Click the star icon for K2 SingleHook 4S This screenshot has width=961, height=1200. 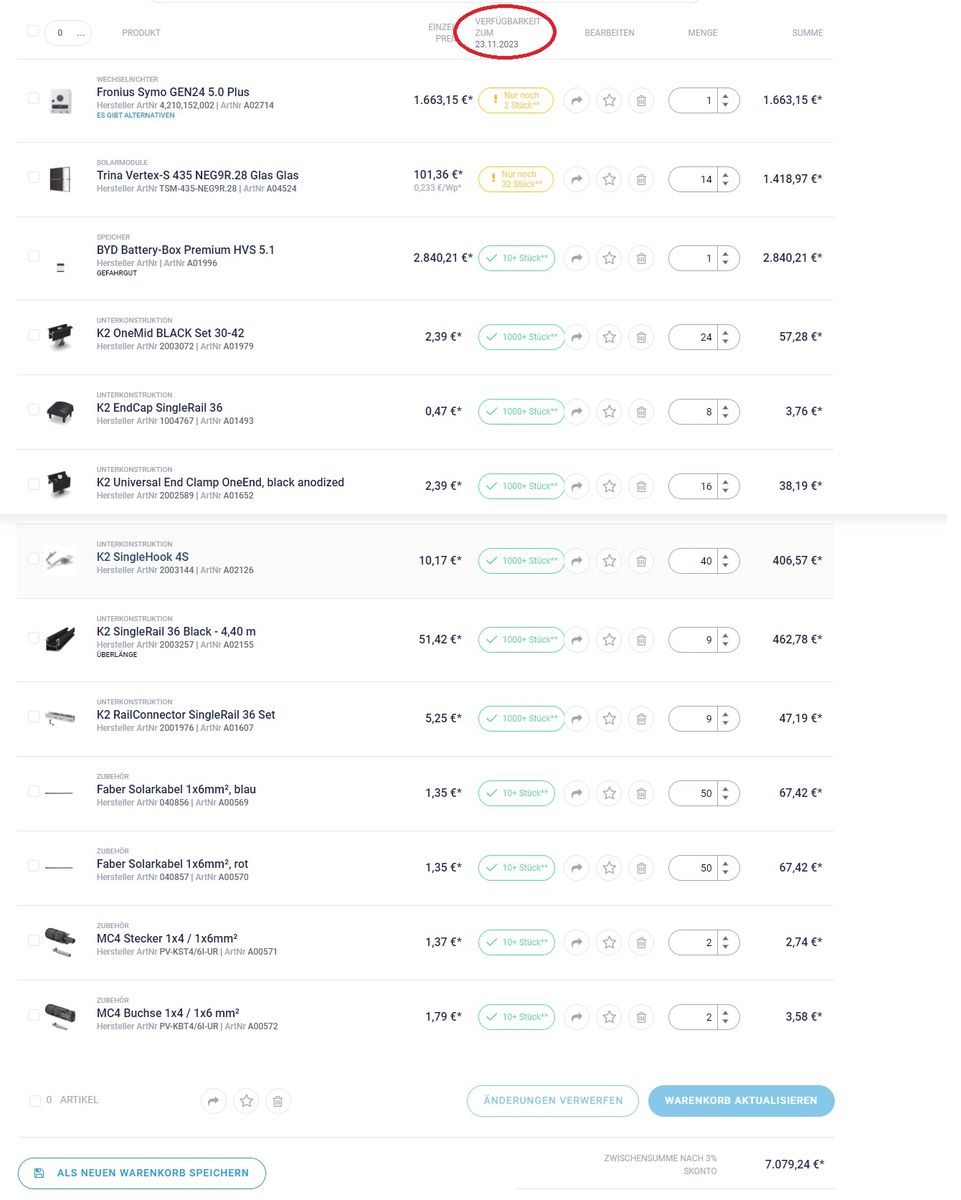click(x=609, y=561)
